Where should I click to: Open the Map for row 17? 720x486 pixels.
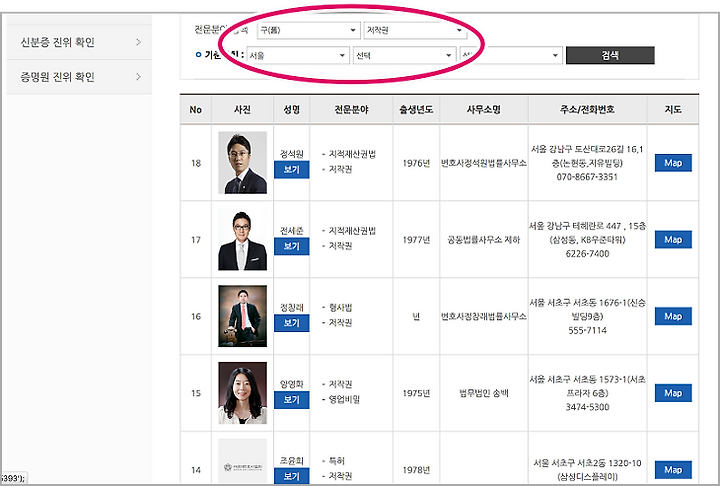coord(673,240)
